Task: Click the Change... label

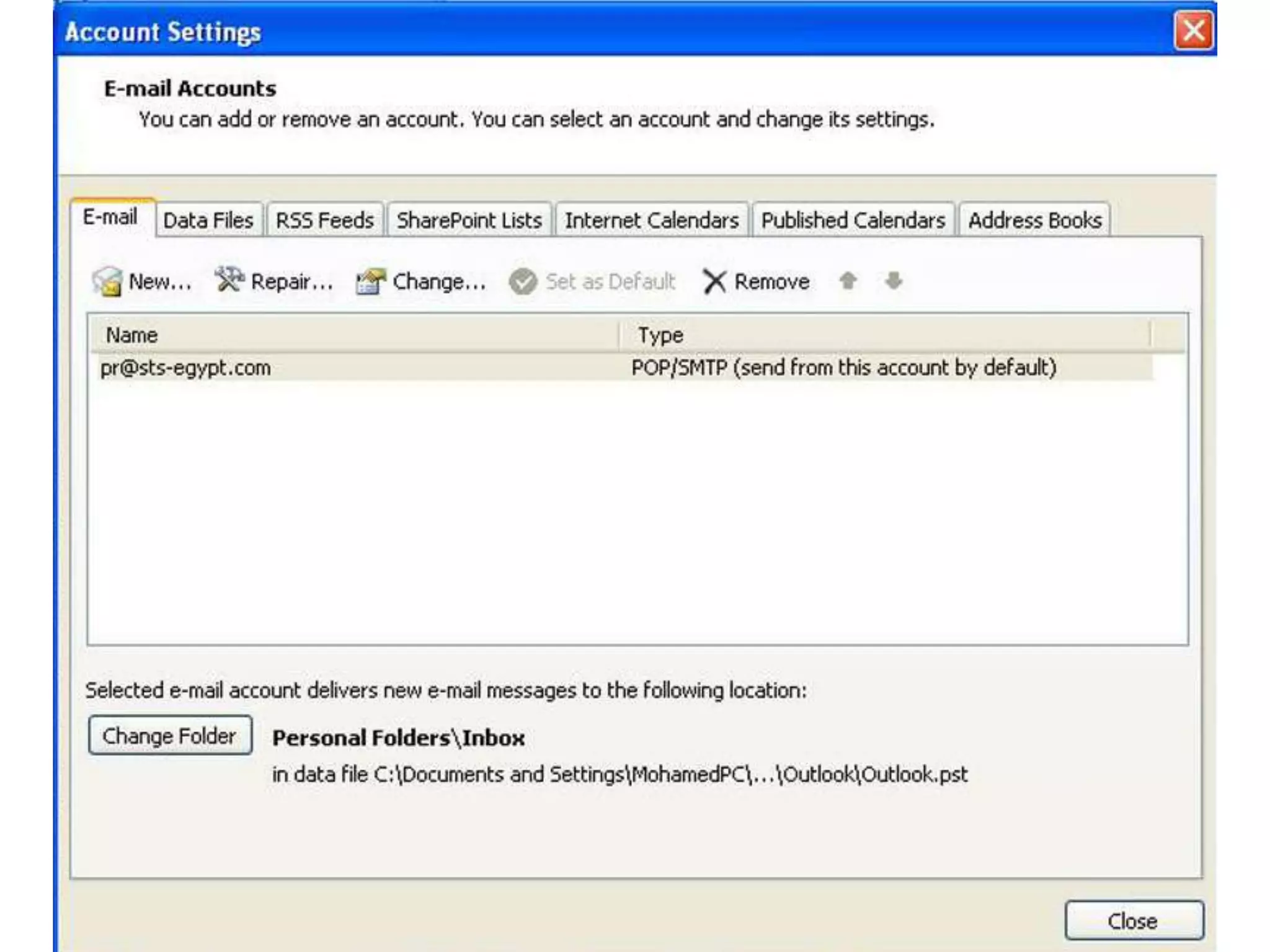Action: [439, 282]
